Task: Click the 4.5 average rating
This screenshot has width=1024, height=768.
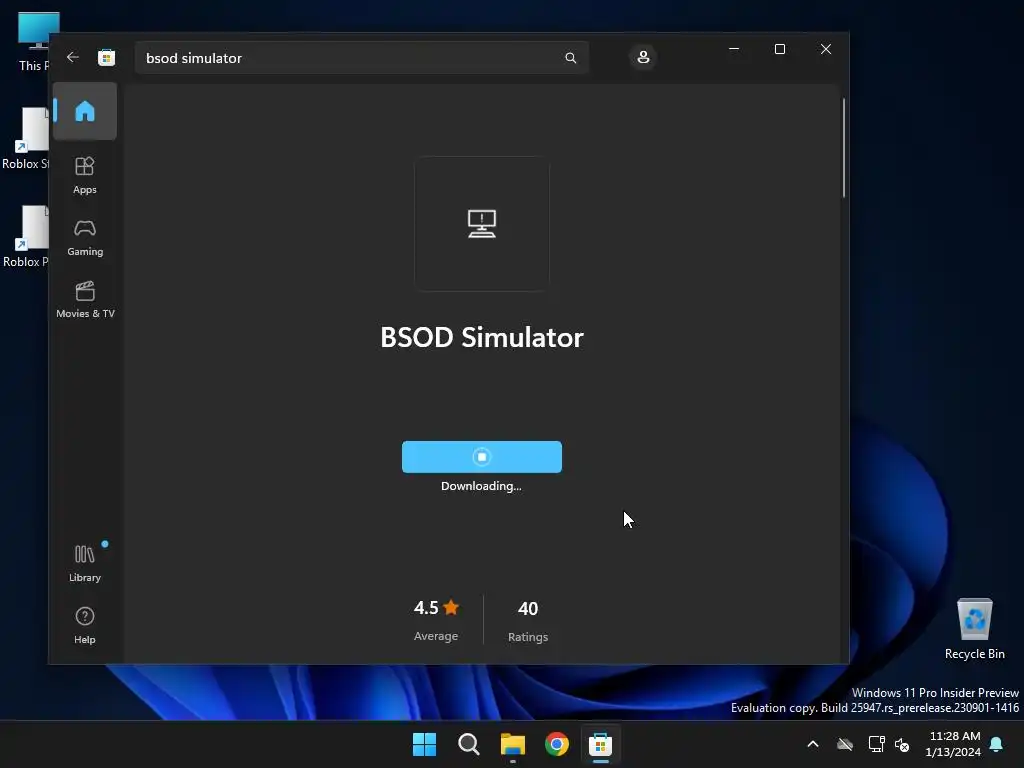Action: (436, 620)
